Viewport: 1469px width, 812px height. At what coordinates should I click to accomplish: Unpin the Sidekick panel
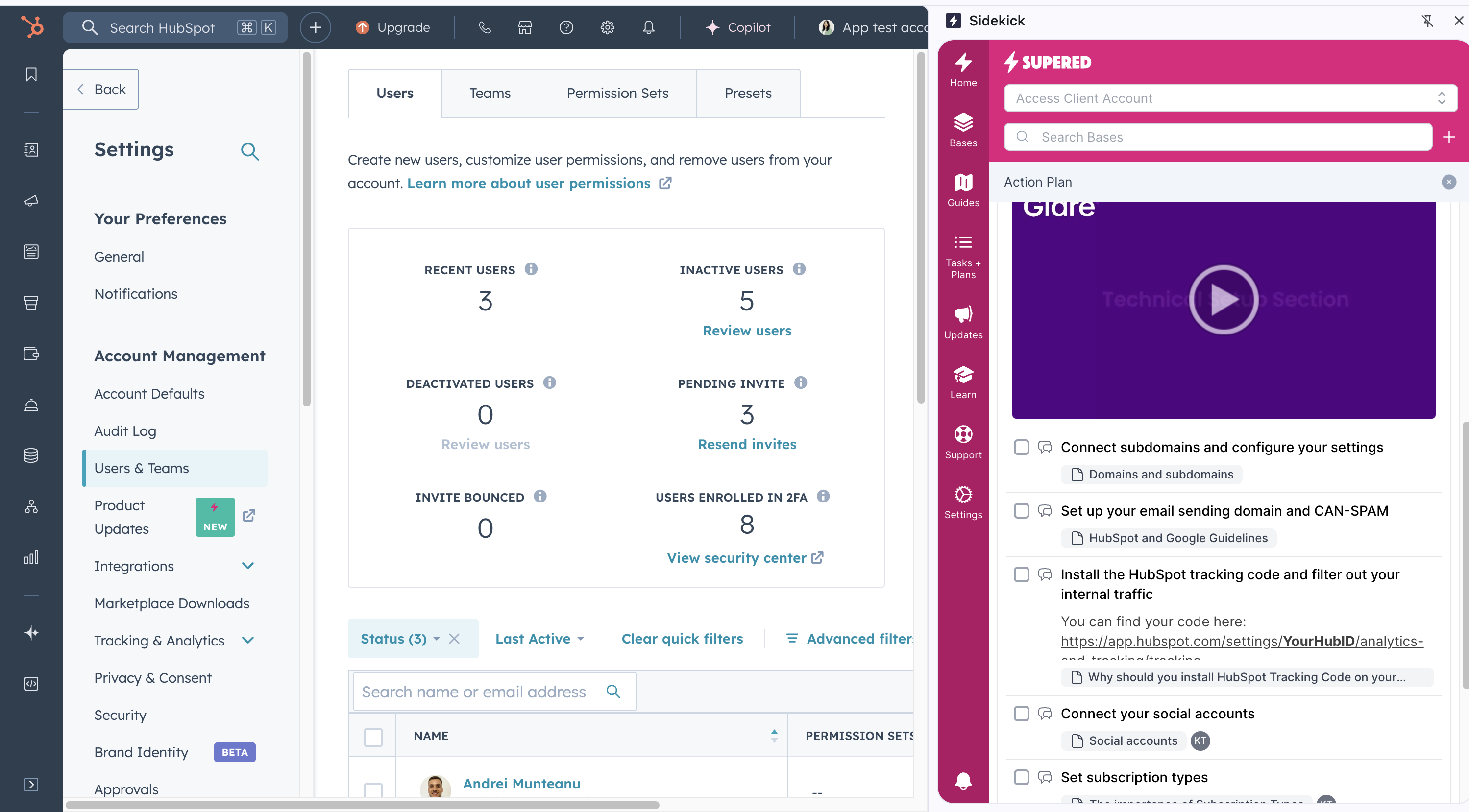(x=1427, y=21)
